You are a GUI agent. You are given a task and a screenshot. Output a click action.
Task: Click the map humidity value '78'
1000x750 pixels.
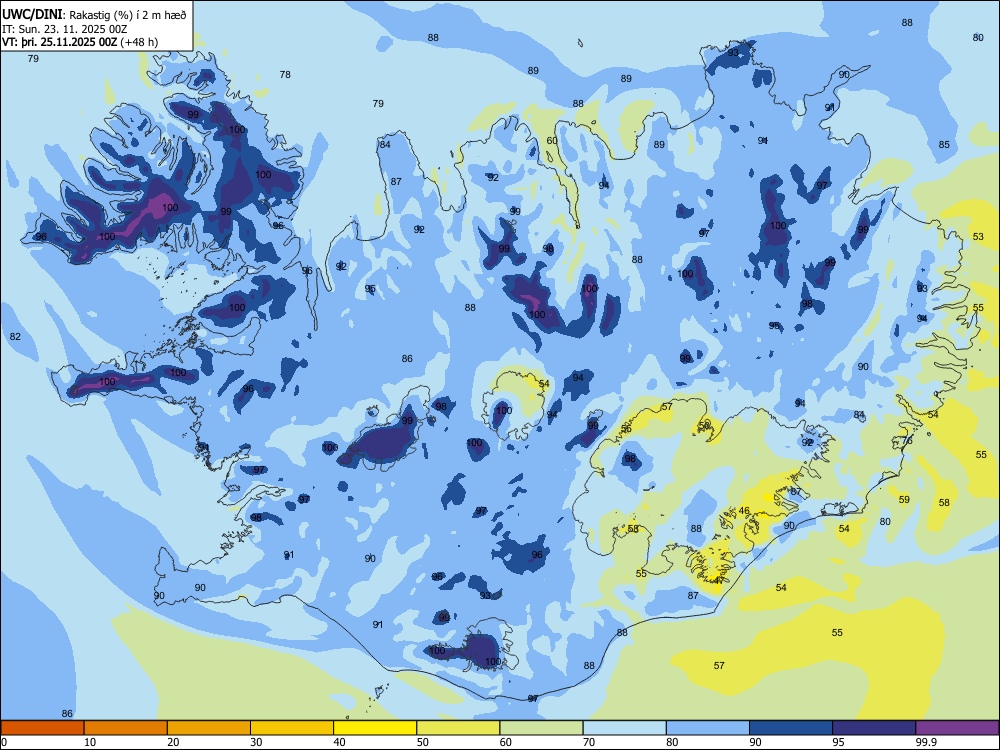click(x=285, y=75)
